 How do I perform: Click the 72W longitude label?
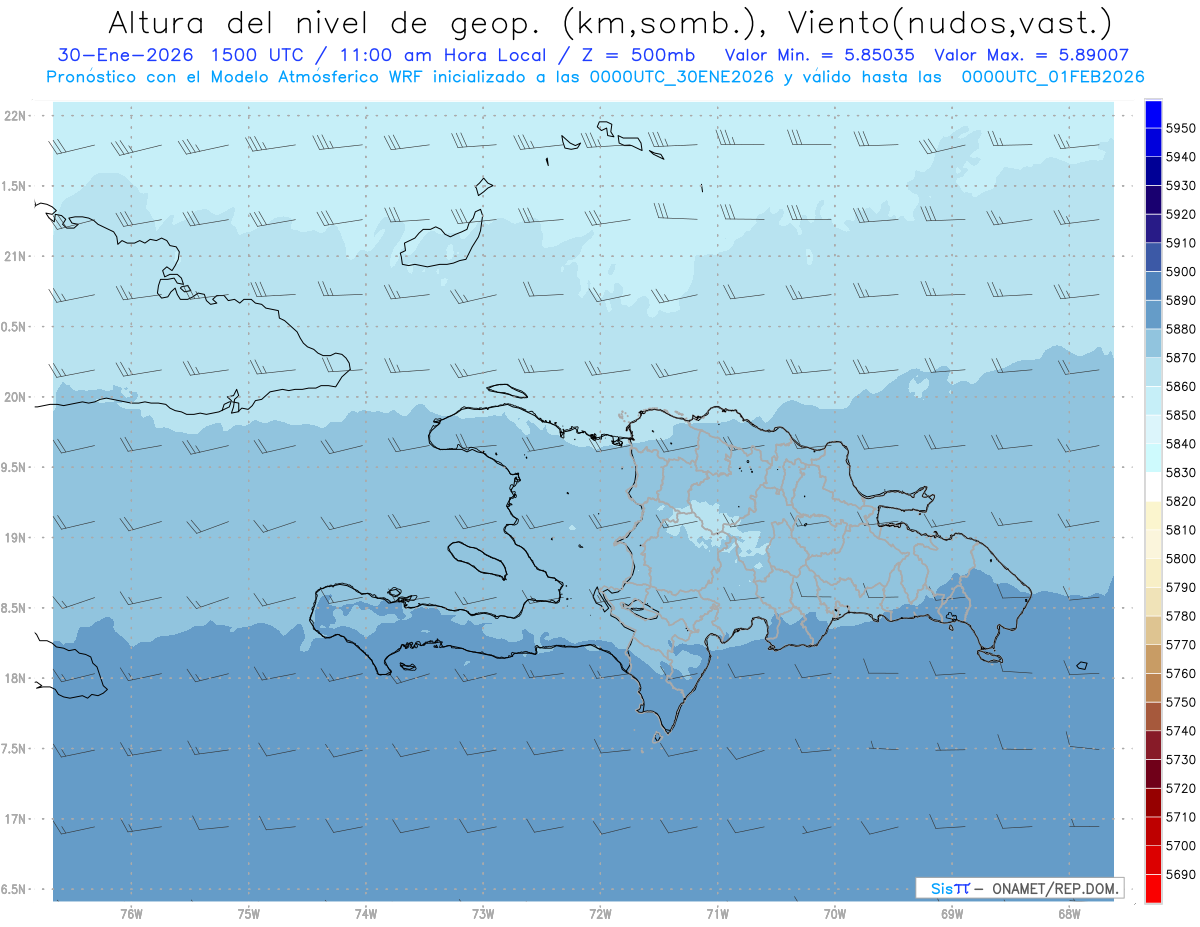point(600,913)
